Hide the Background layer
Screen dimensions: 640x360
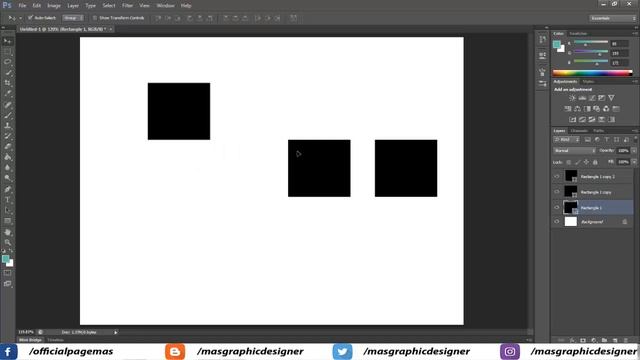pyautogui.click(x=557, y=222)
